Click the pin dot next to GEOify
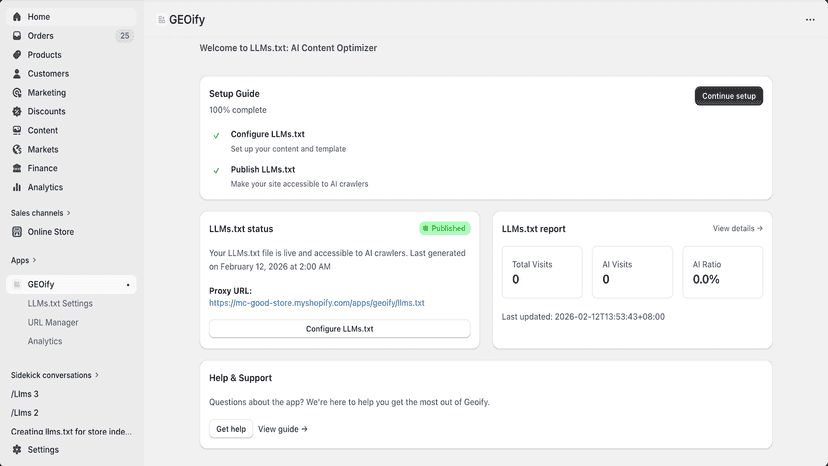Image resolution: width=828 pixels, height=466 pixels. coord(128,285)
